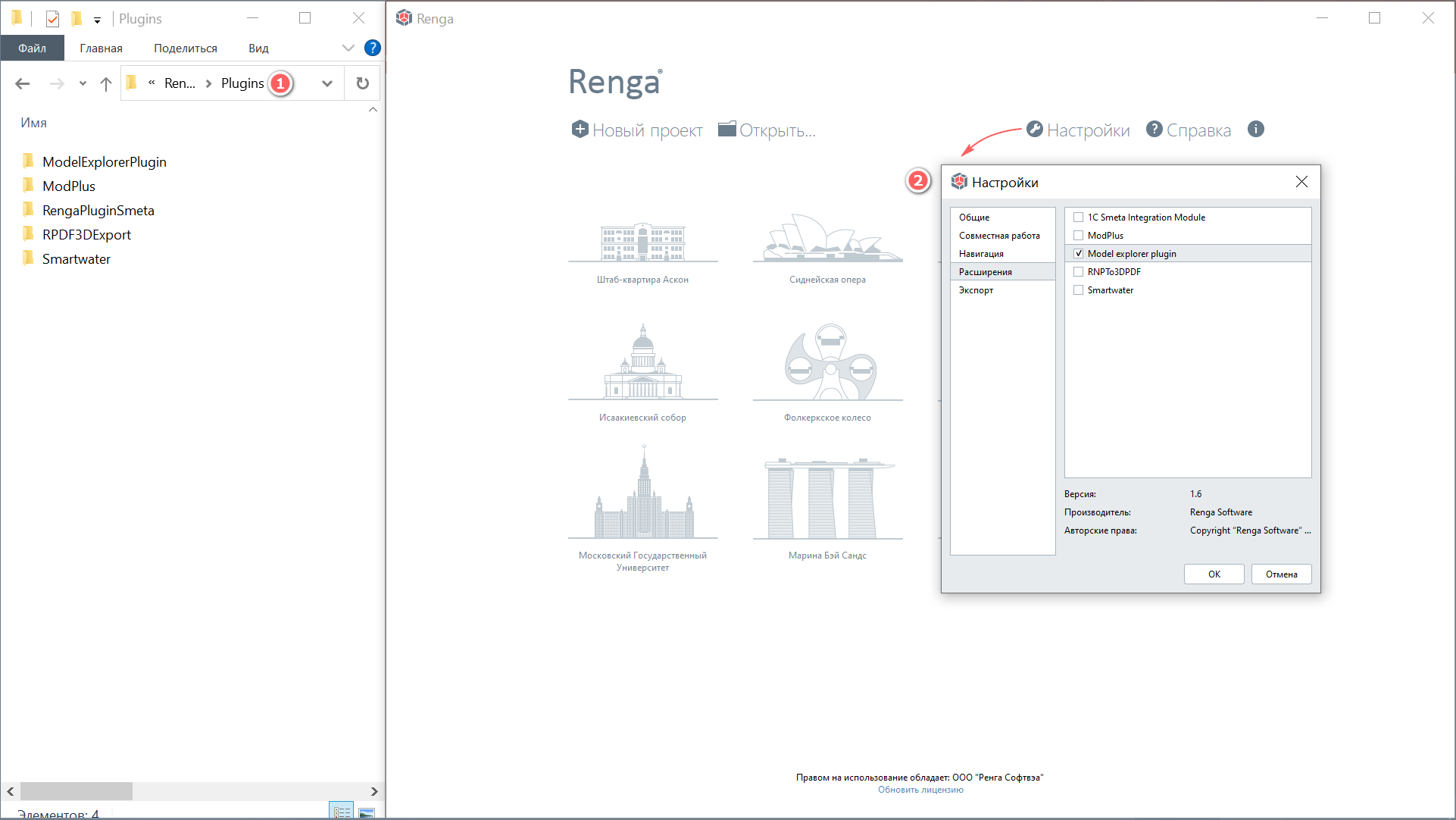This screenshot has height=820, width=1456.
Task: Click the scroll left arrow in Explorer
Action: click(x=11, y=791)
